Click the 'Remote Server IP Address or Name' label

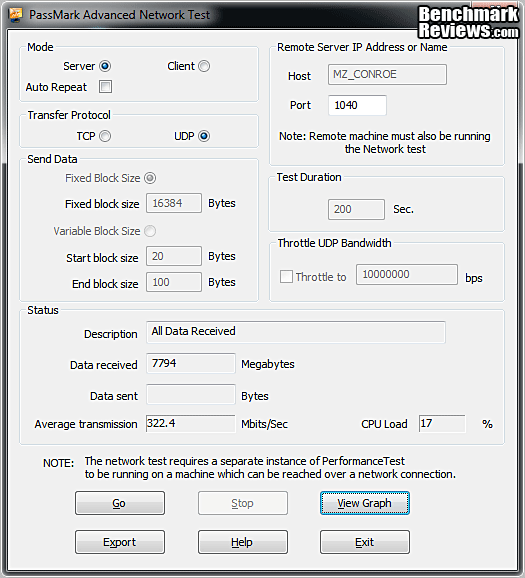point(362,47)
